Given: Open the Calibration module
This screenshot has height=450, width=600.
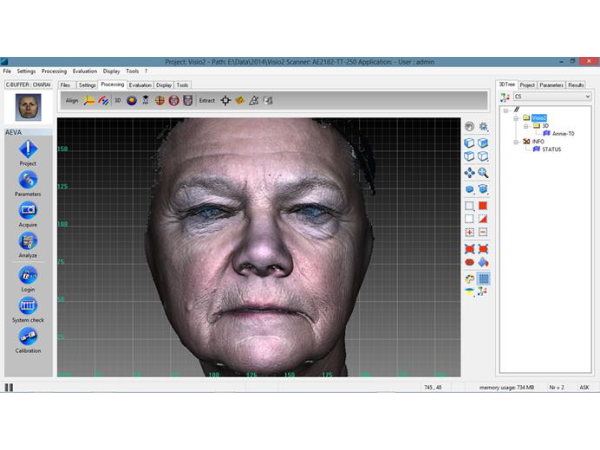Looking at the screenshot, I should [x=28, y=341].
